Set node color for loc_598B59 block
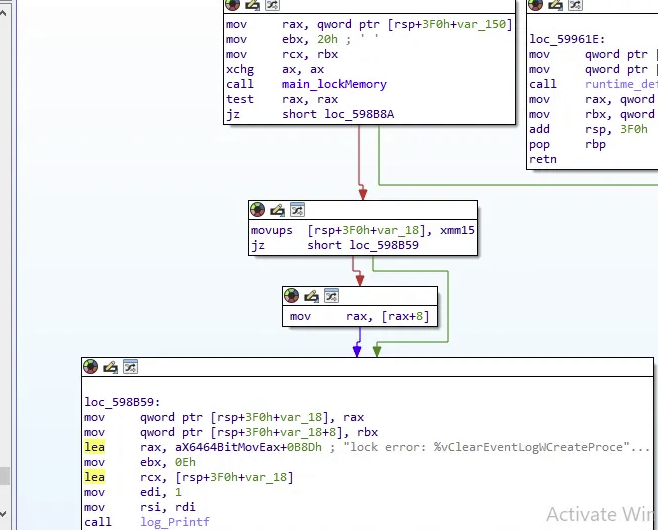 92,367
